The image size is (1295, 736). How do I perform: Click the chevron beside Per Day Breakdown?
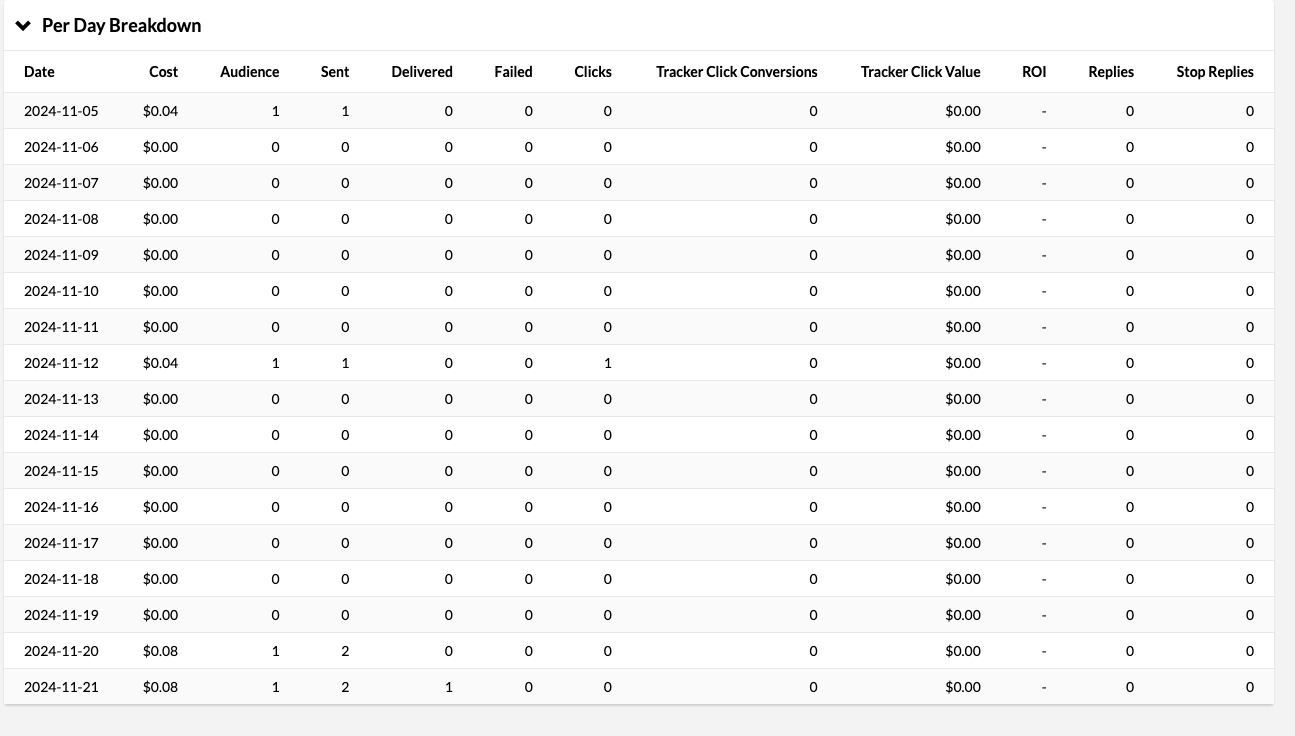(x=23, y=26)
